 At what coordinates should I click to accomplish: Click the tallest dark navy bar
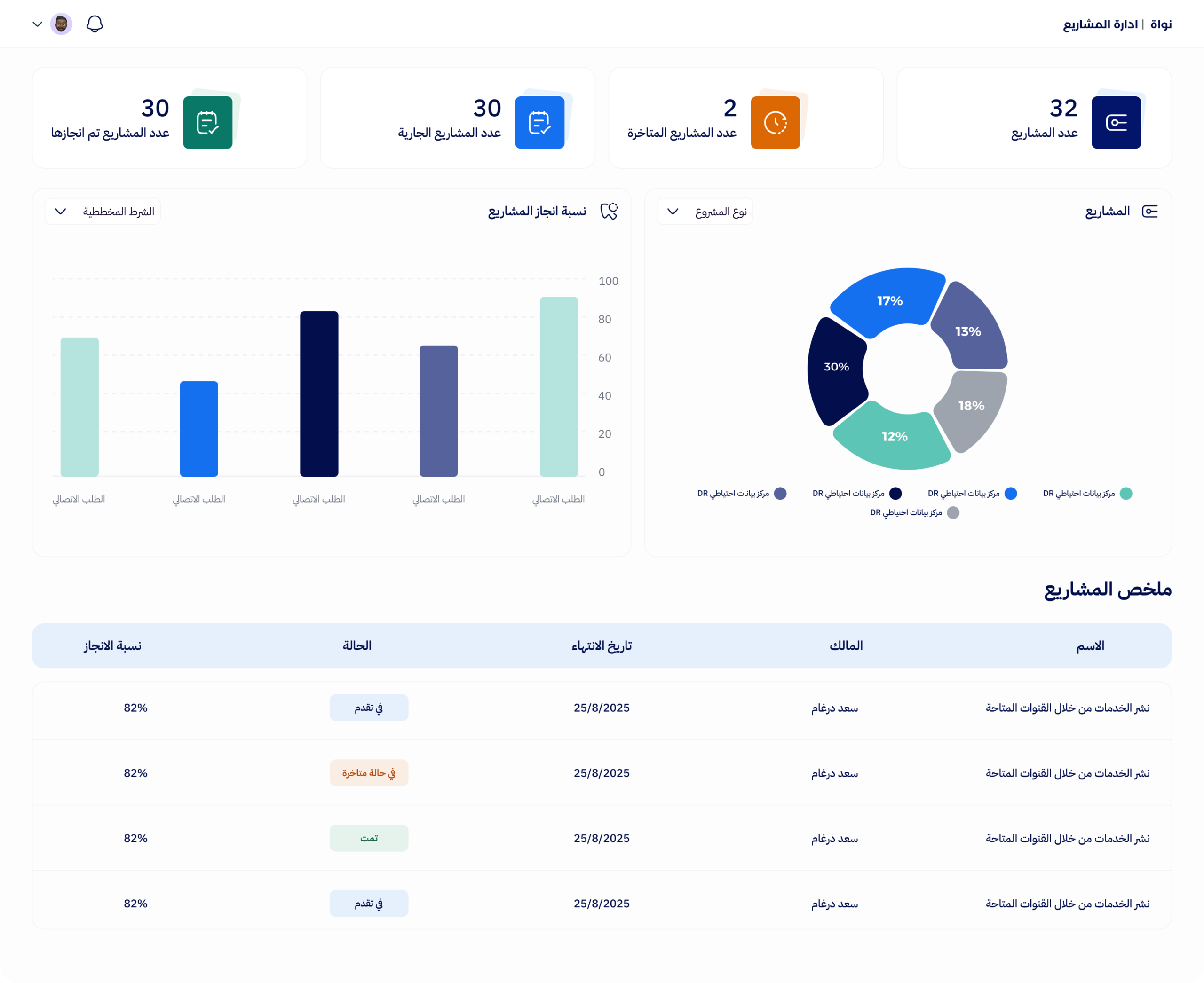(319, 393)
